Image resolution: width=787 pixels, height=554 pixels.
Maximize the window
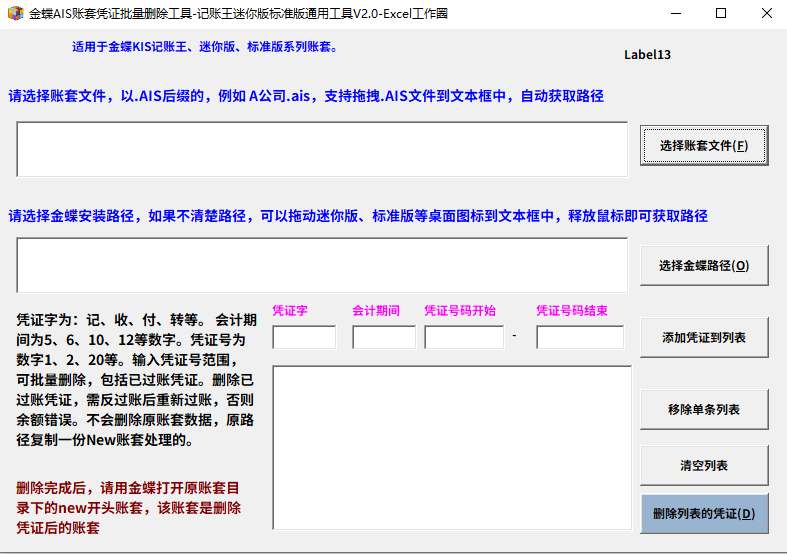(721, 14)
